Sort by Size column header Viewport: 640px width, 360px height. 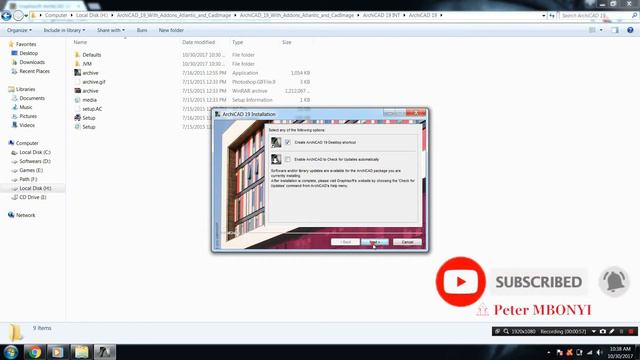click(x=287, y=42)
